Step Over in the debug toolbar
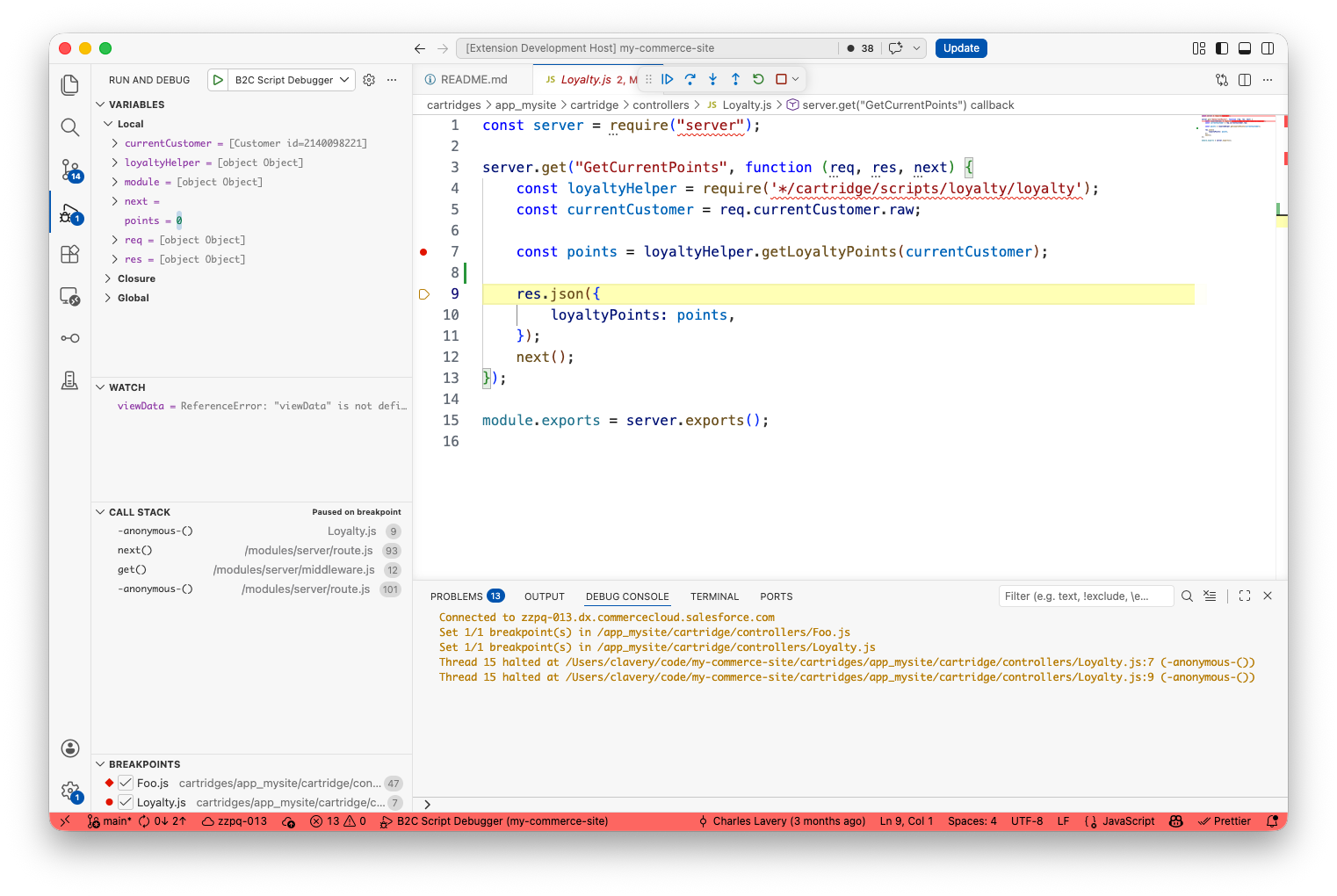Screen dimensions: 1337x896 pyautogui.click(x=690, y=79)
